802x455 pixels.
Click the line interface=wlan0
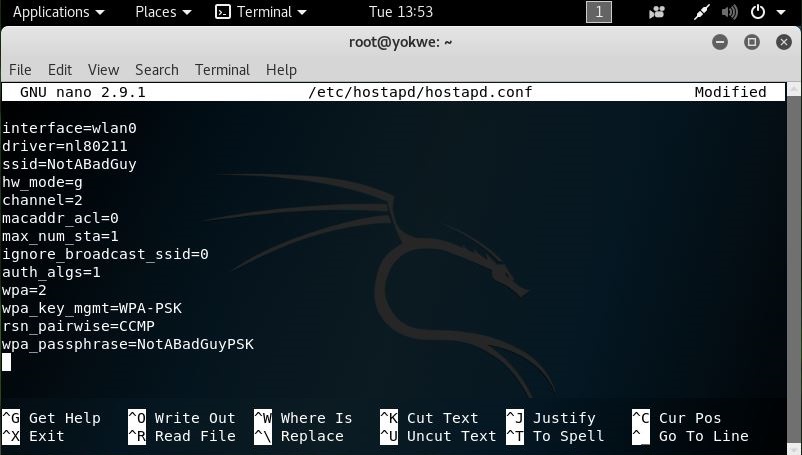(69, 128)
